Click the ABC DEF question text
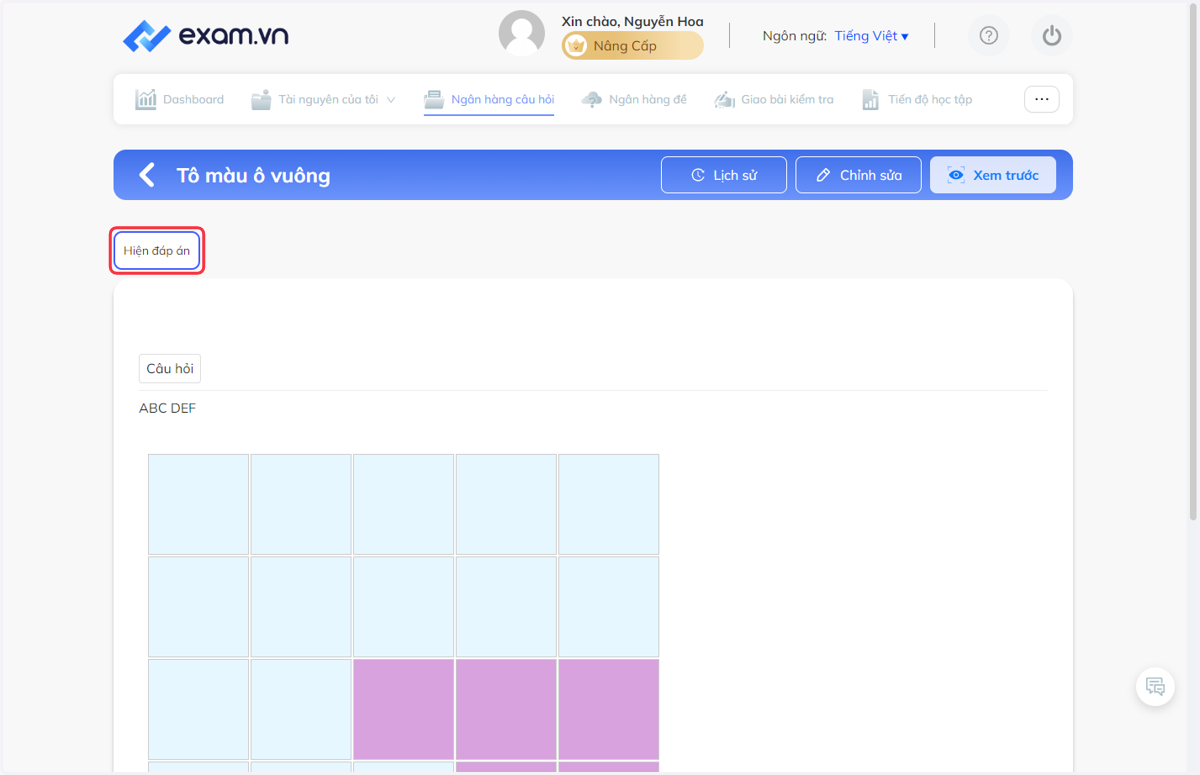Image resolution: width=1200 pixels, height=775 pixels. point(168,408)
